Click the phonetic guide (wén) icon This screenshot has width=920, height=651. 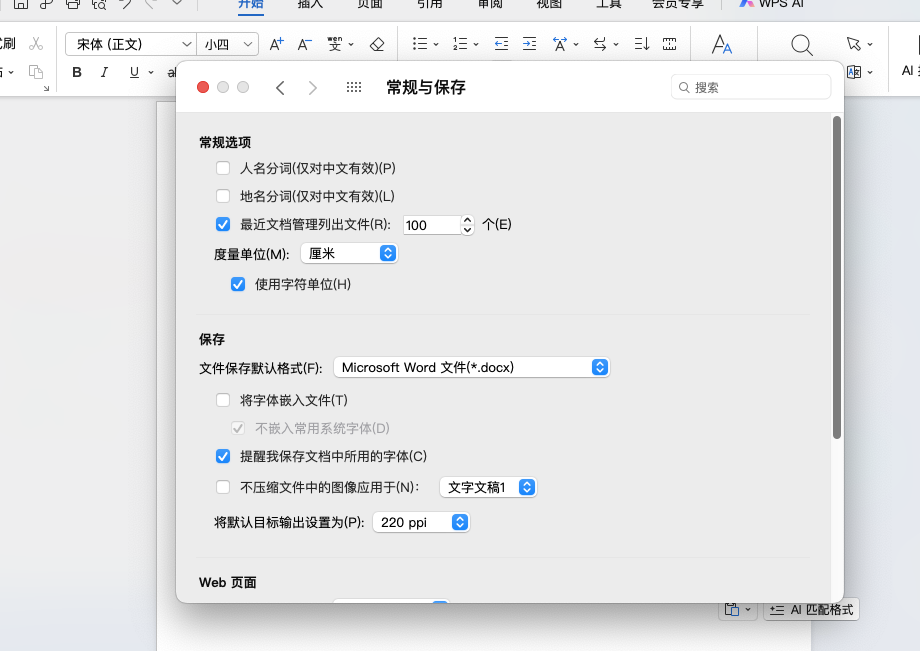tap(335, 44)
